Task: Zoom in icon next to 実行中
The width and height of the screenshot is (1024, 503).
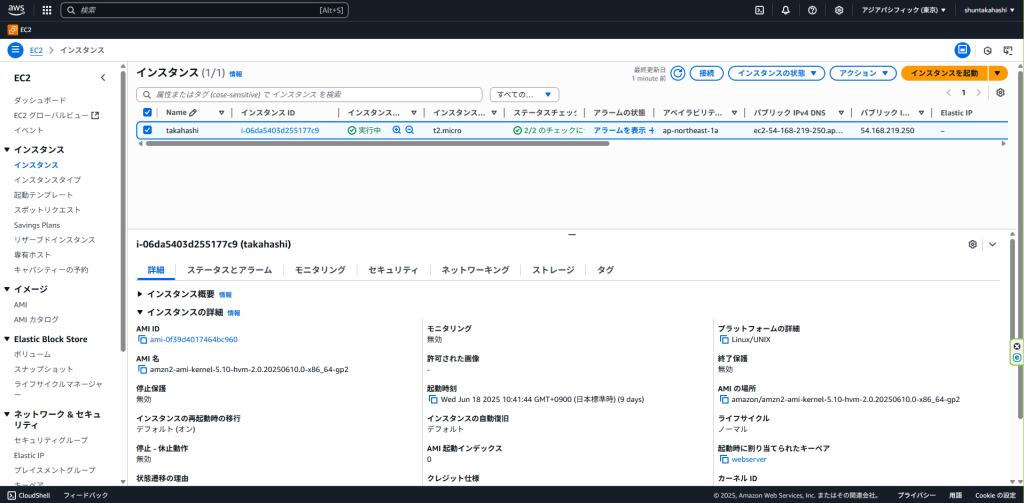Action: (x=396, y=130)
